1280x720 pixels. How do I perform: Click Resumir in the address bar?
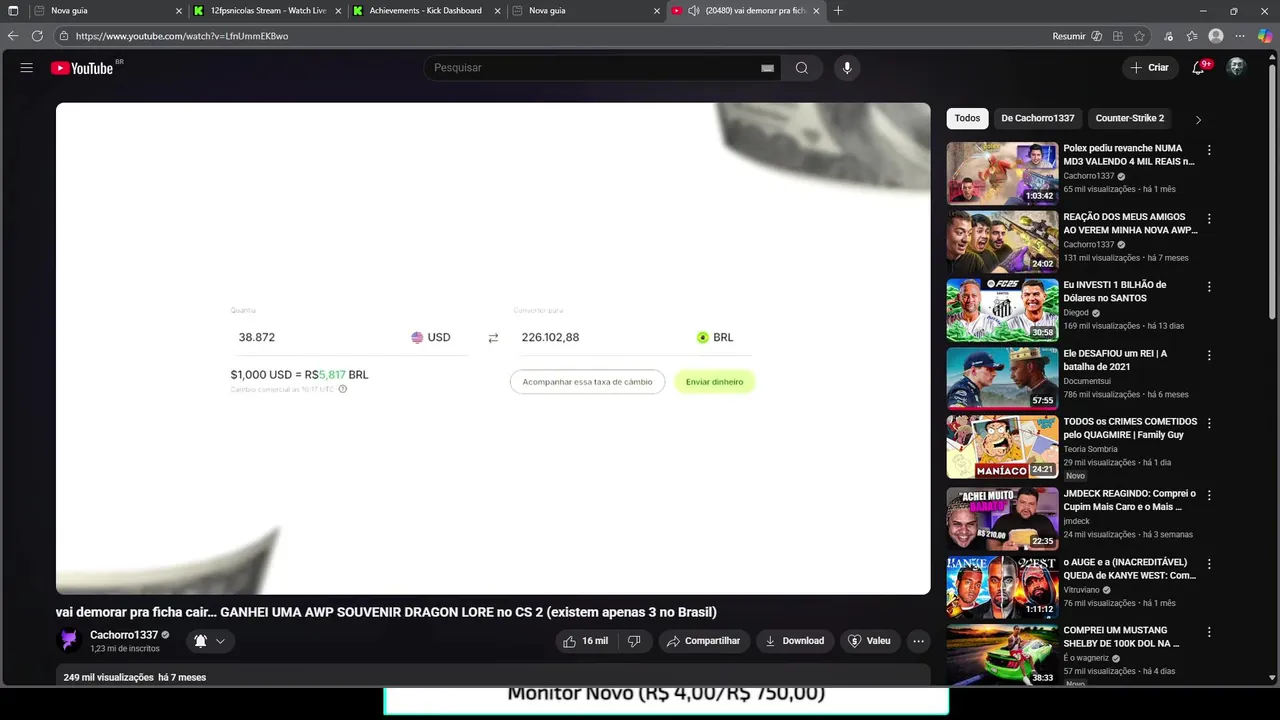(x=1068, y=36)
